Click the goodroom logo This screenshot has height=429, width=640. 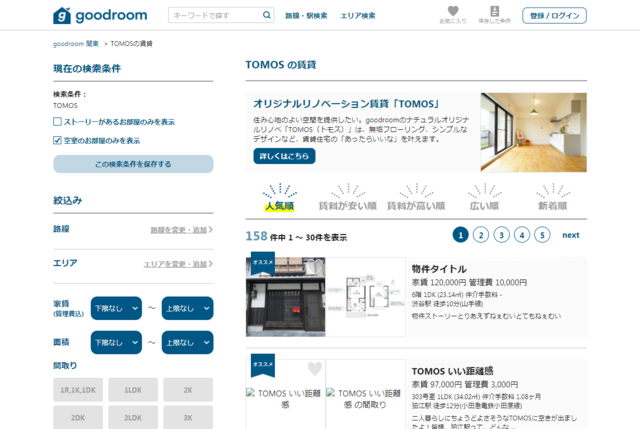tap(100, 16)
